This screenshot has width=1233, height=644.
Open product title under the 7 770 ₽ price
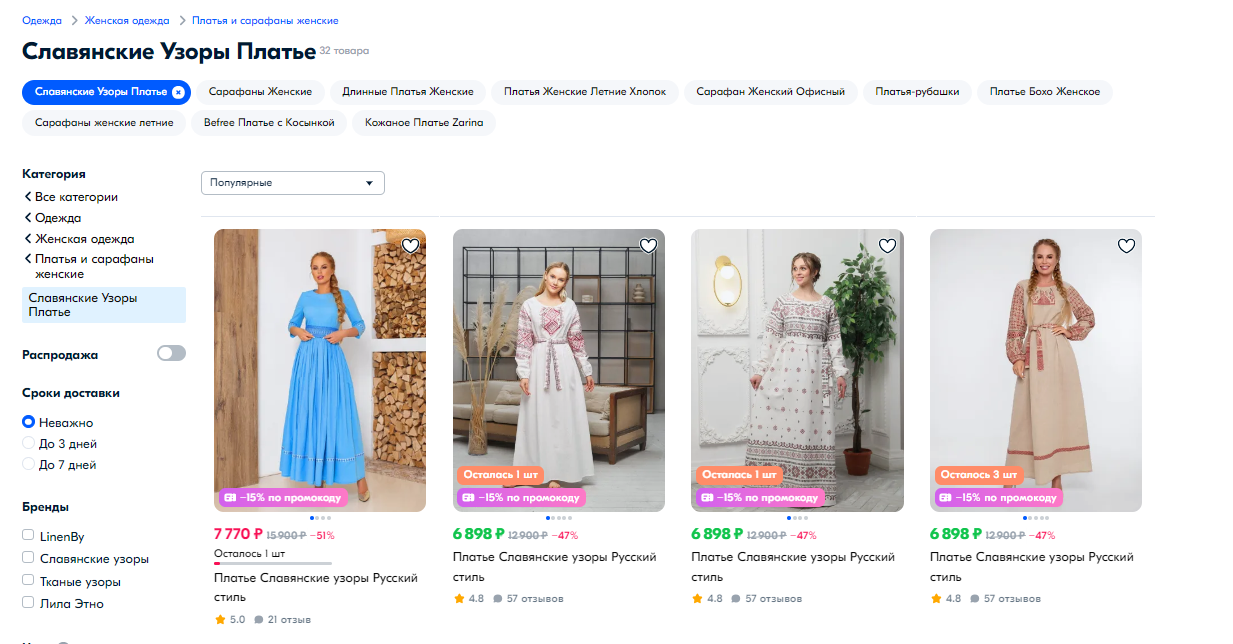pos(316,587)
